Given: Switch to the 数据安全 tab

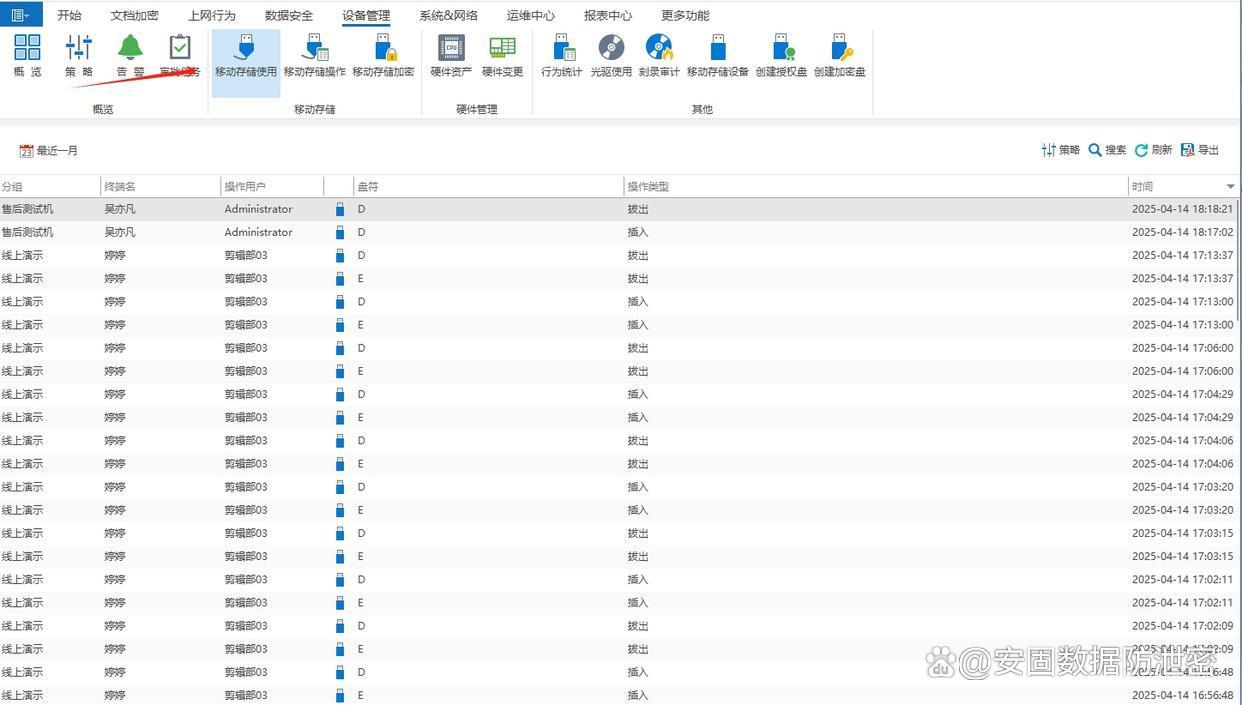Looking at the screenshot, I should [x=289, y=16].
